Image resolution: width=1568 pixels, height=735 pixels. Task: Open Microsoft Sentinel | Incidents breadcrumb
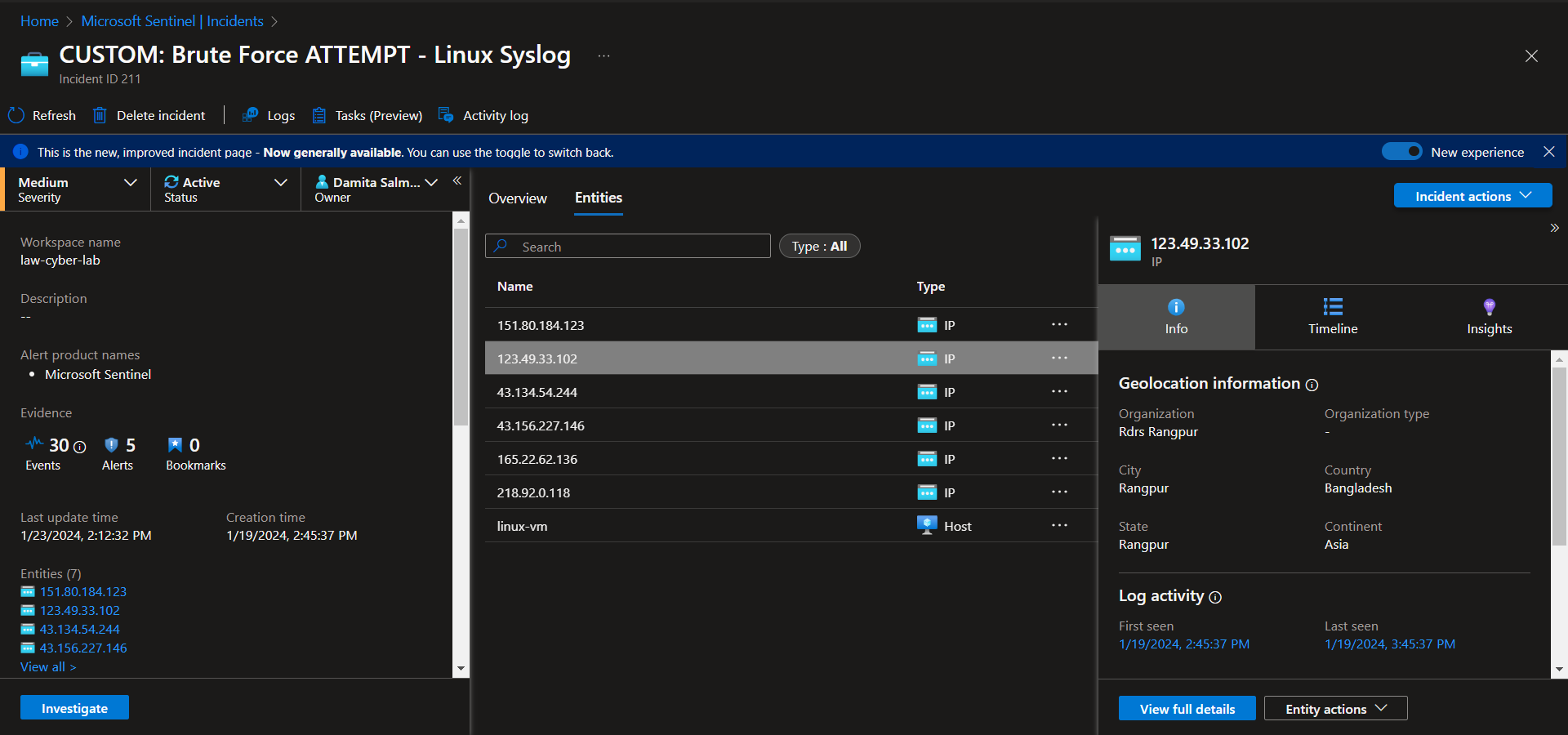(172, 21)
